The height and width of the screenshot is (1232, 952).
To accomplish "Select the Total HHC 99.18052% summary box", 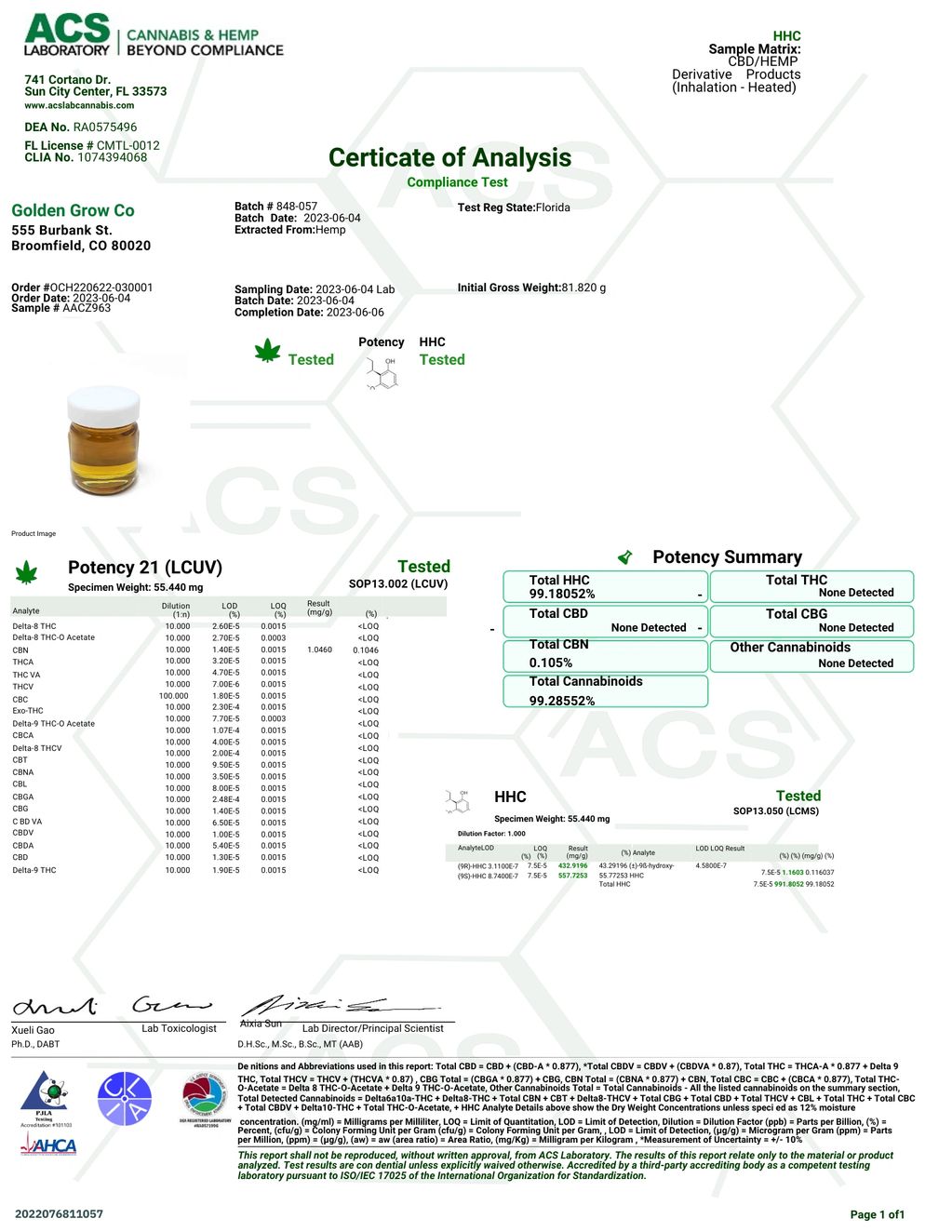I will [x=605, y=586].
